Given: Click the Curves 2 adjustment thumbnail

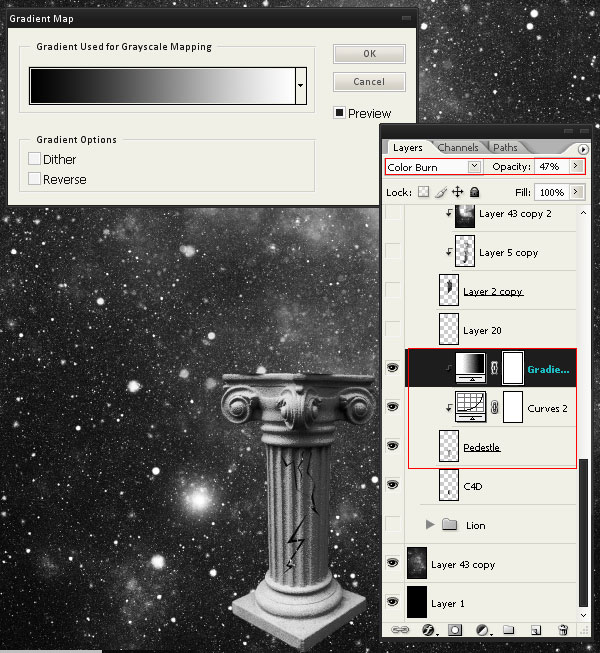Looking at the screenshot, I should [x=471, y=407].
